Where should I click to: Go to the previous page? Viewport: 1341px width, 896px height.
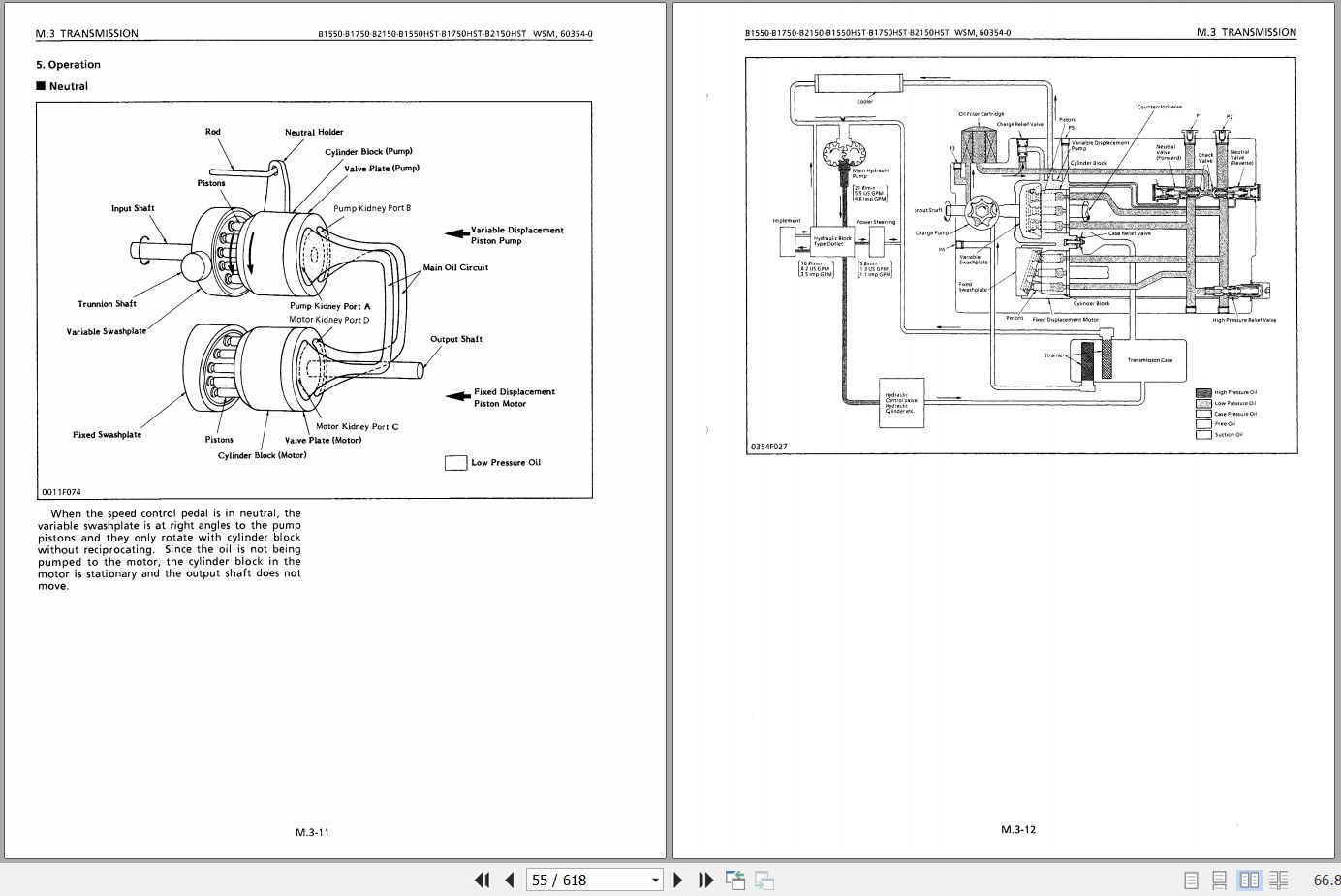510,880
